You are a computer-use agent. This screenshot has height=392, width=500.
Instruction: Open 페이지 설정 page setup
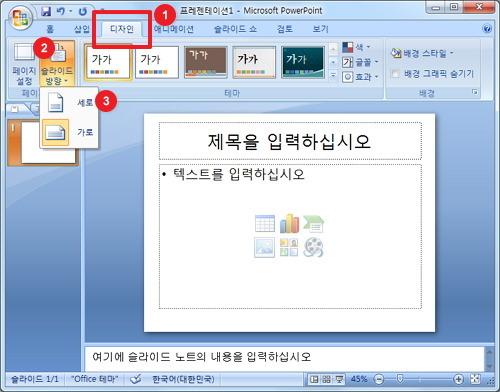(24, 64)
